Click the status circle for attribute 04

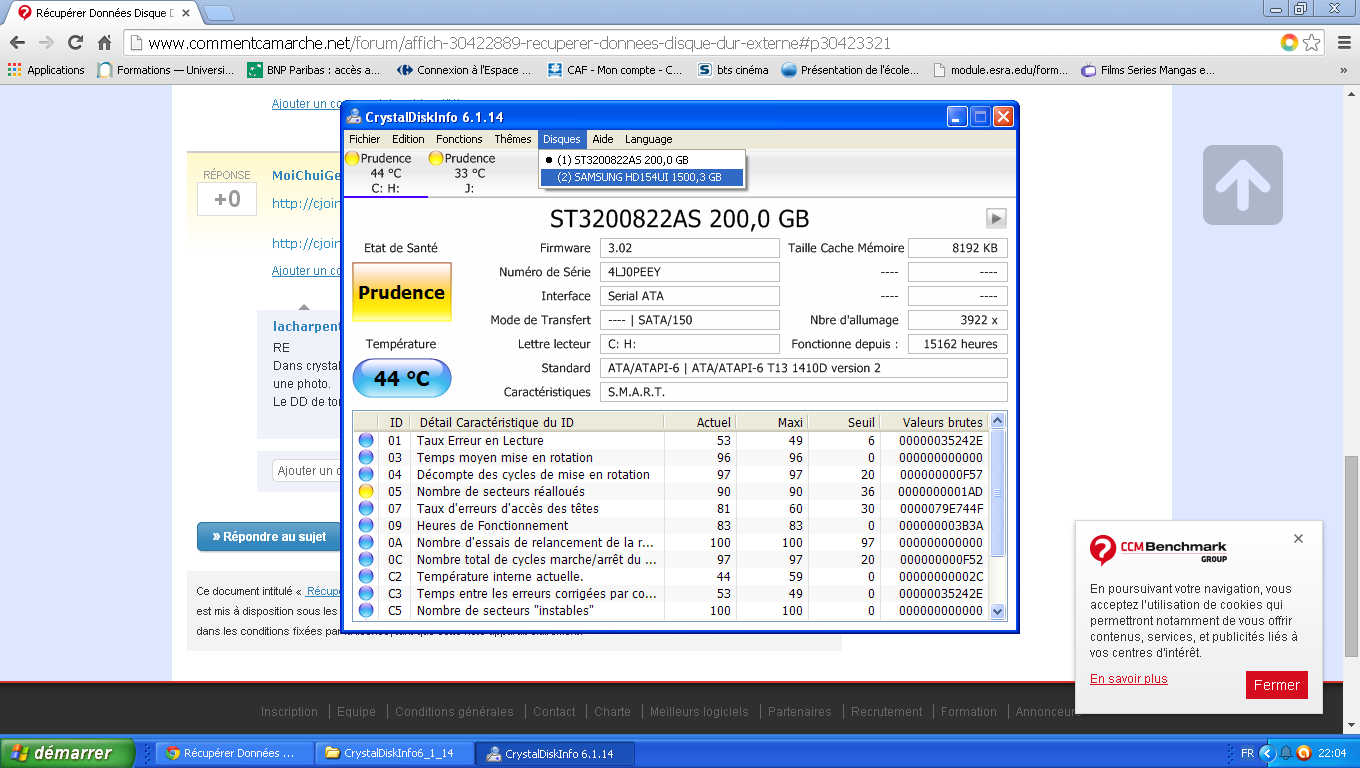tap(366, 474)
